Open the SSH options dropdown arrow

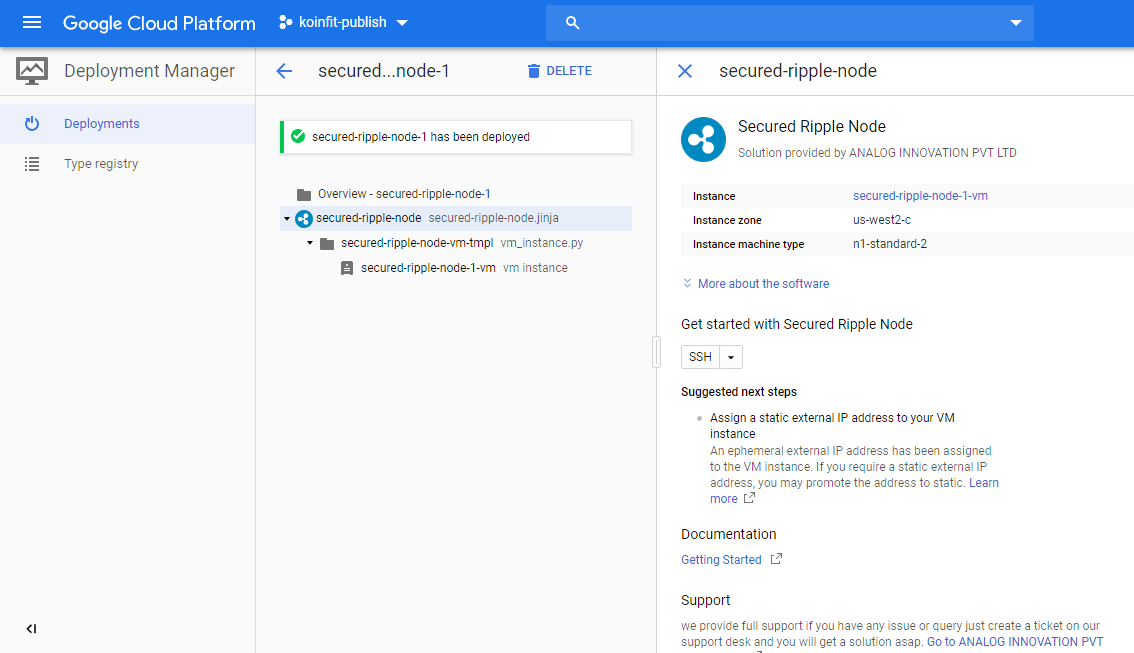coord(731,357)
